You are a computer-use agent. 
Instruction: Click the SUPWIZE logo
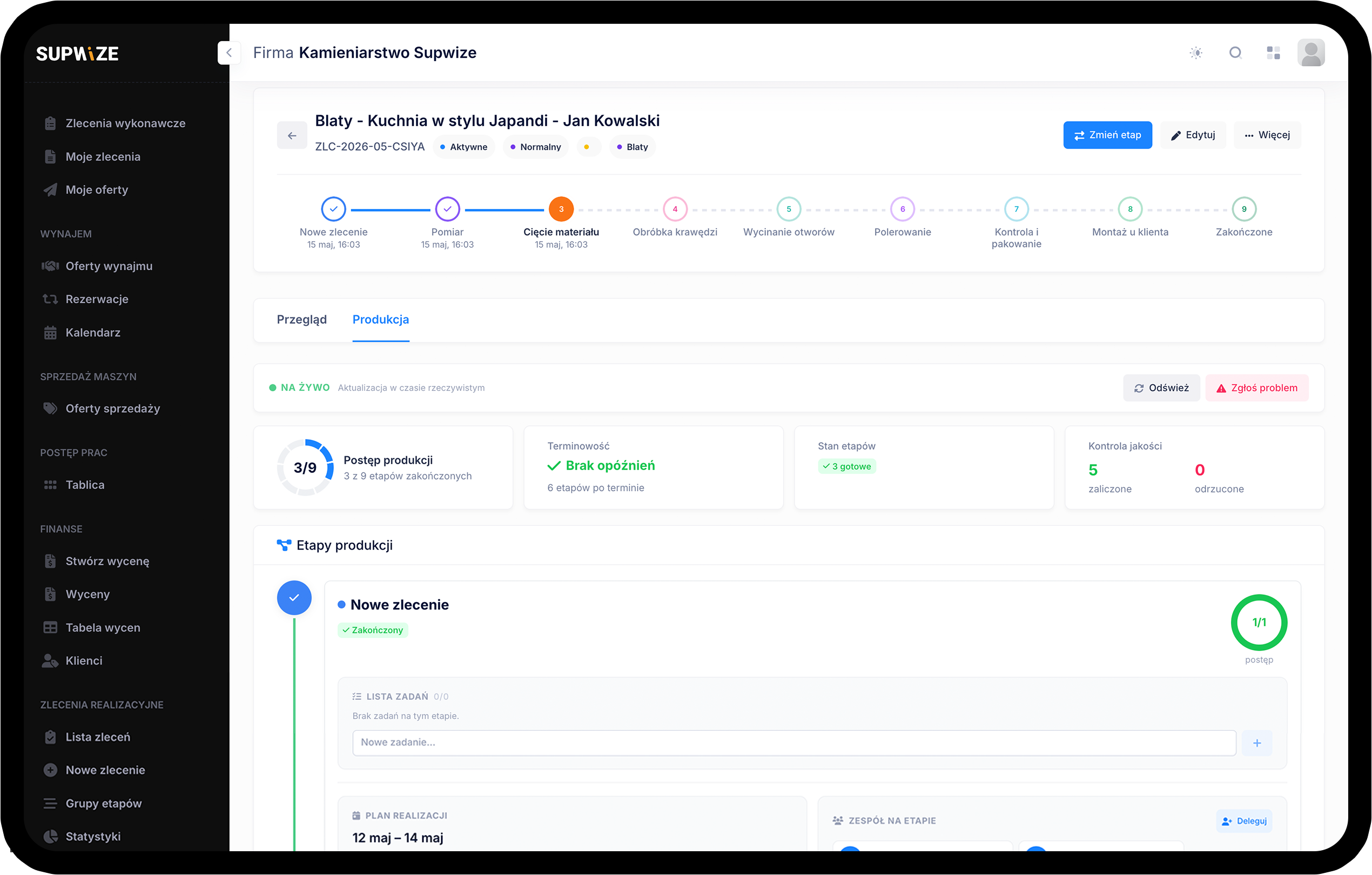(77, 54)
